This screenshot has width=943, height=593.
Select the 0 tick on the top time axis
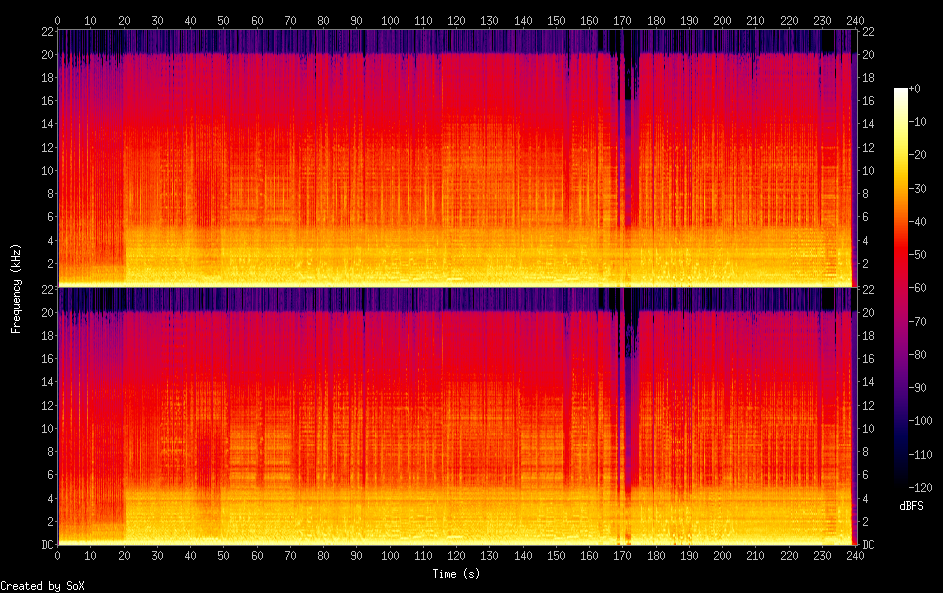click(x=57, y=20)
